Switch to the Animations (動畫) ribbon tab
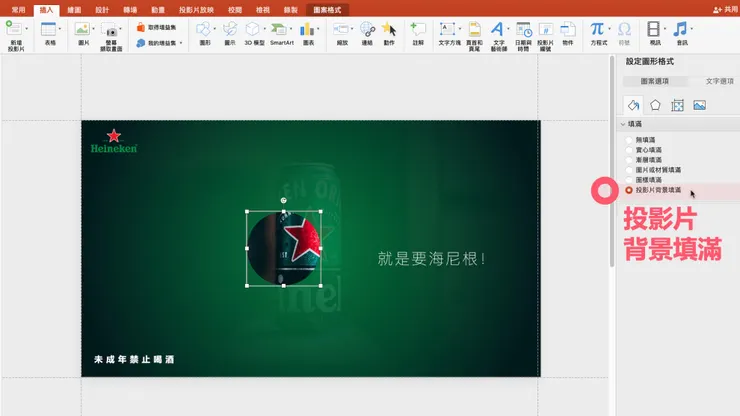Image resolution: width=740 pixels, height=416 pixels. click(158, 10)
